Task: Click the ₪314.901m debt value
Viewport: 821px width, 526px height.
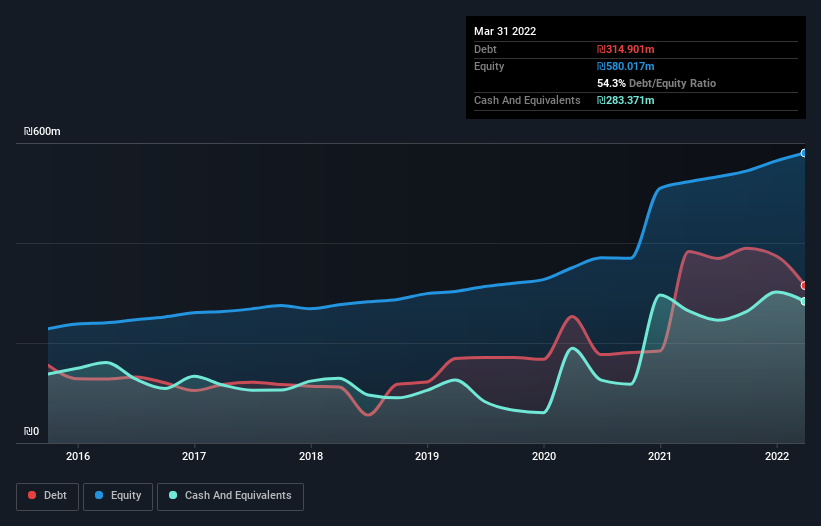Action: click(x=626, y=49)
